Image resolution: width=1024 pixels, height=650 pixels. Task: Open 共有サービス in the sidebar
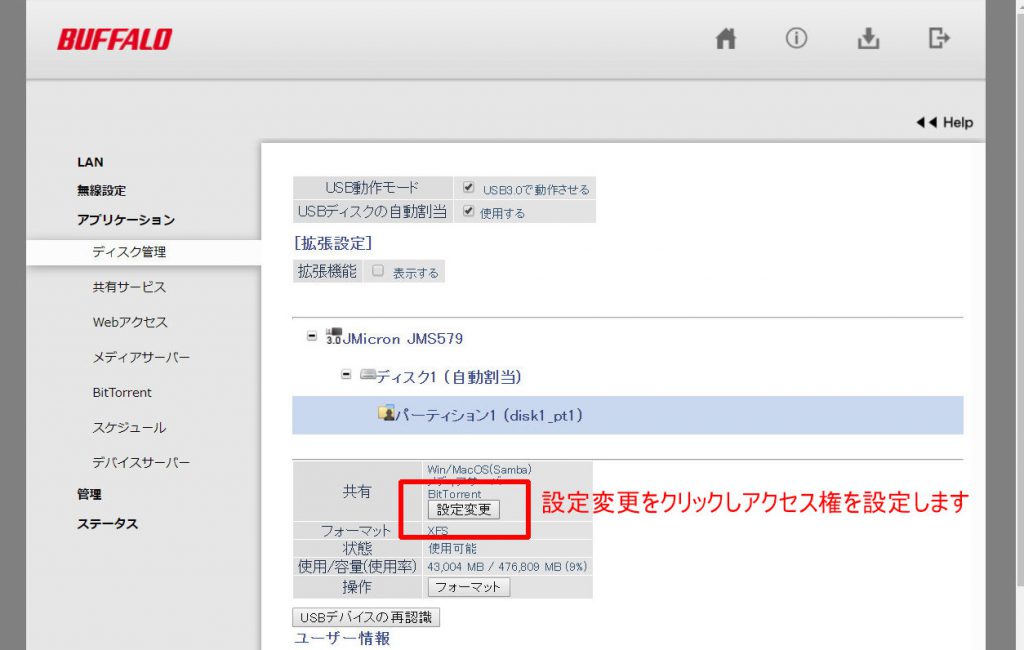[129, 287]
